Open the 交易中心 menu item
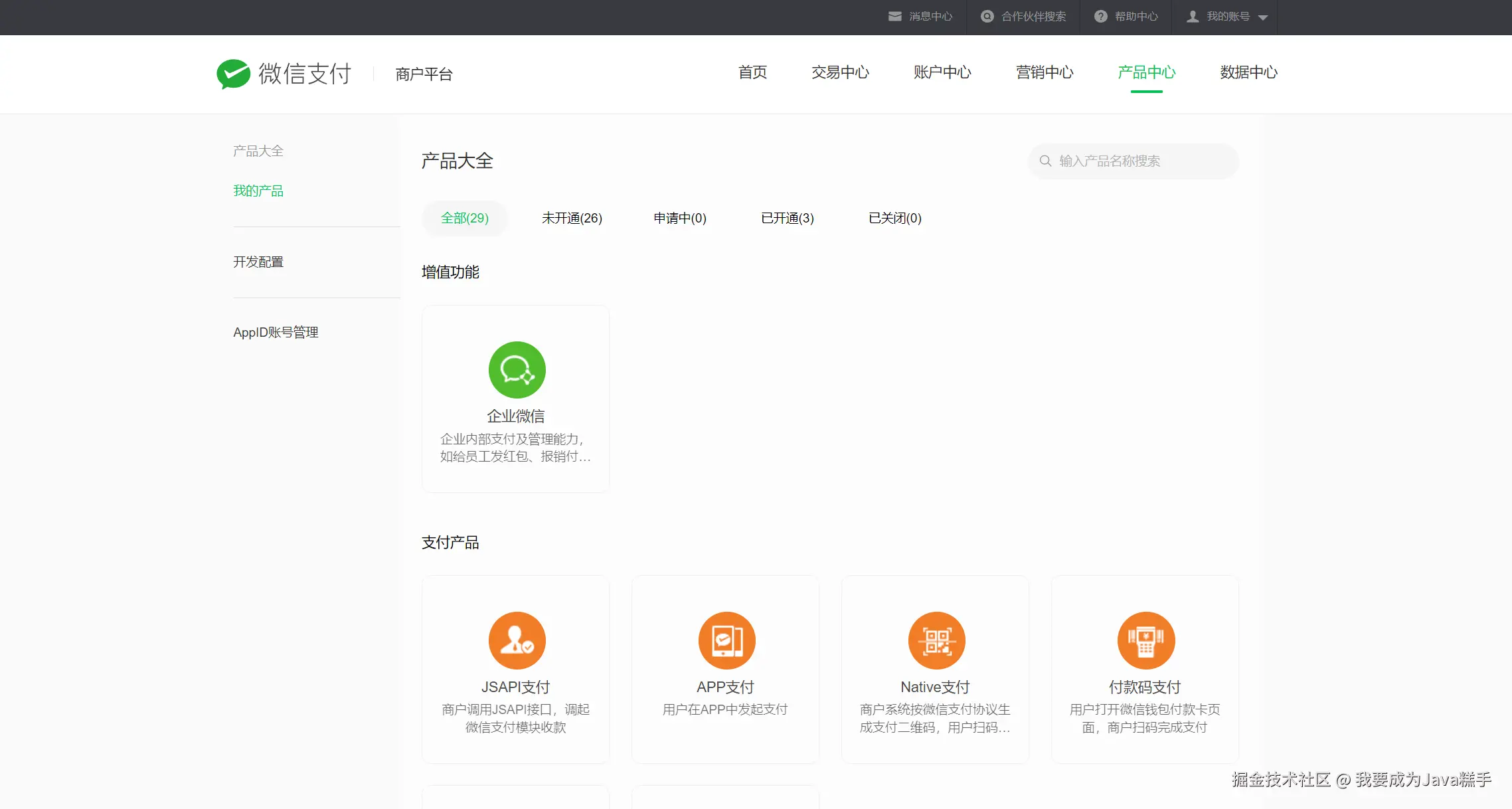The width and height of the screenshot is (1512, 809). (840, 73)
